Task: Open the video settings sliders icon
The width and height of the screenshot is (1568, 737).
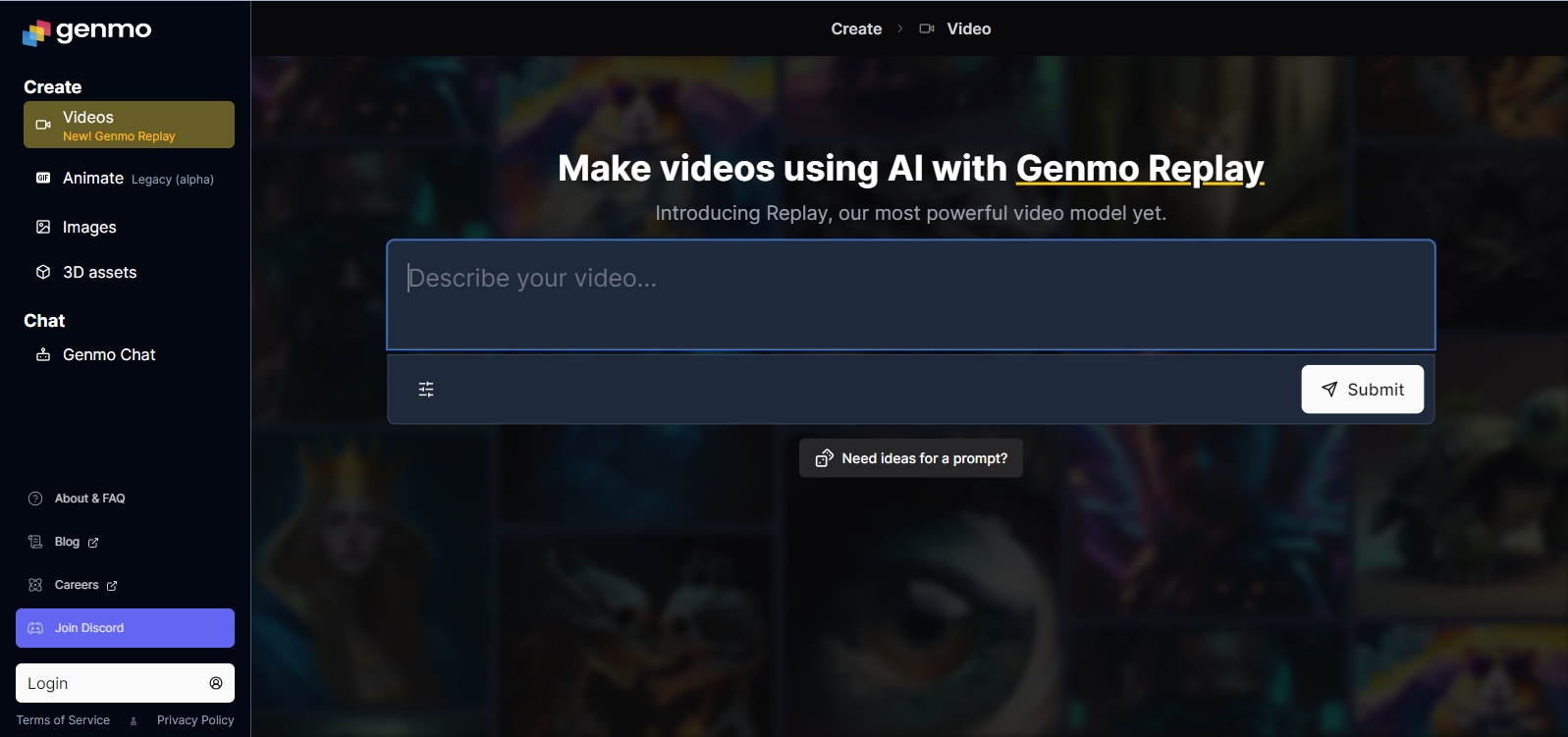Action: click(426, 390)
